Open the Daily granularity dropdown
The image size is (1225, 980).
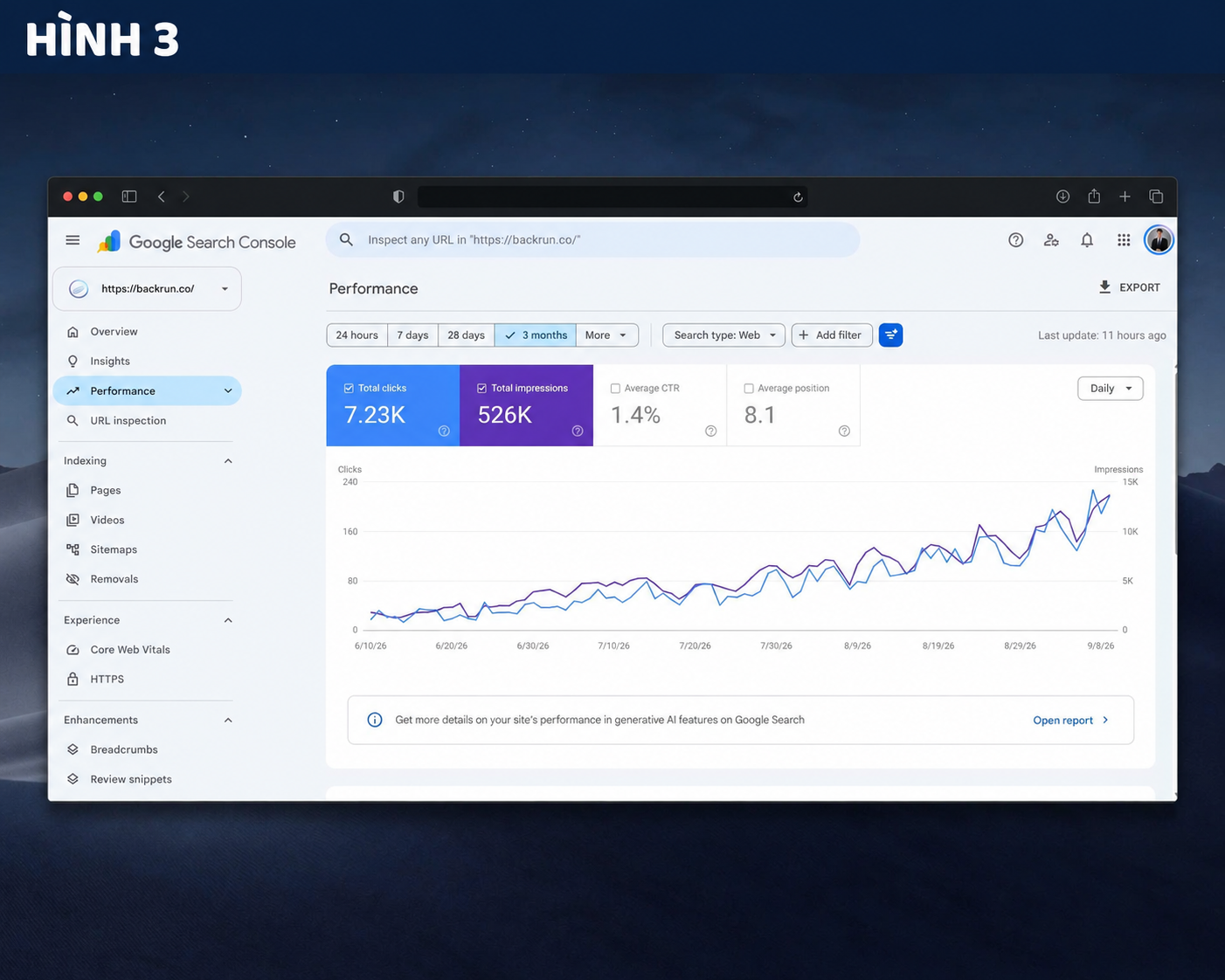(1111, 389)
